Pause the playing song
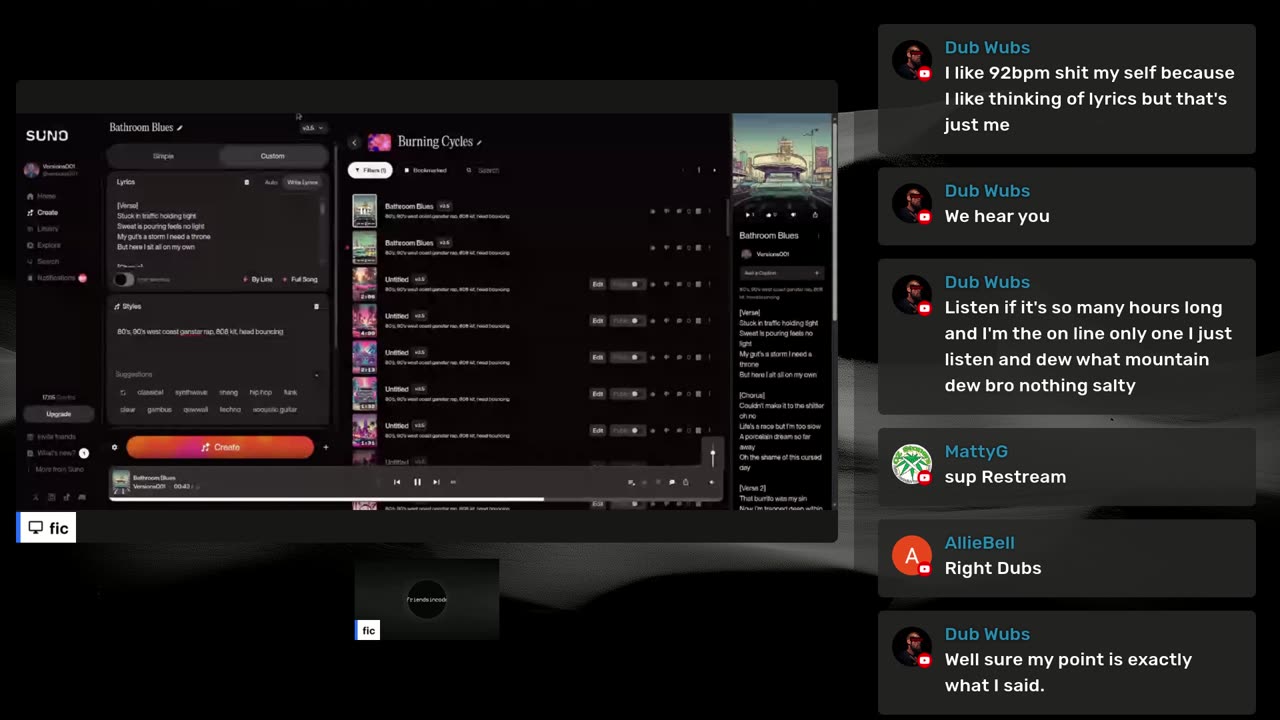 pos(417,482)
